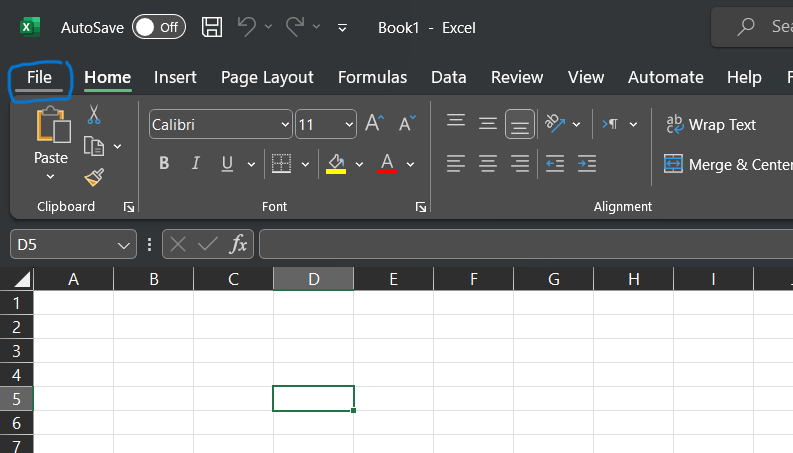Open the Name Box D5 dropdown
Screen dimensions: 793x453
click(x=123, y=246)
